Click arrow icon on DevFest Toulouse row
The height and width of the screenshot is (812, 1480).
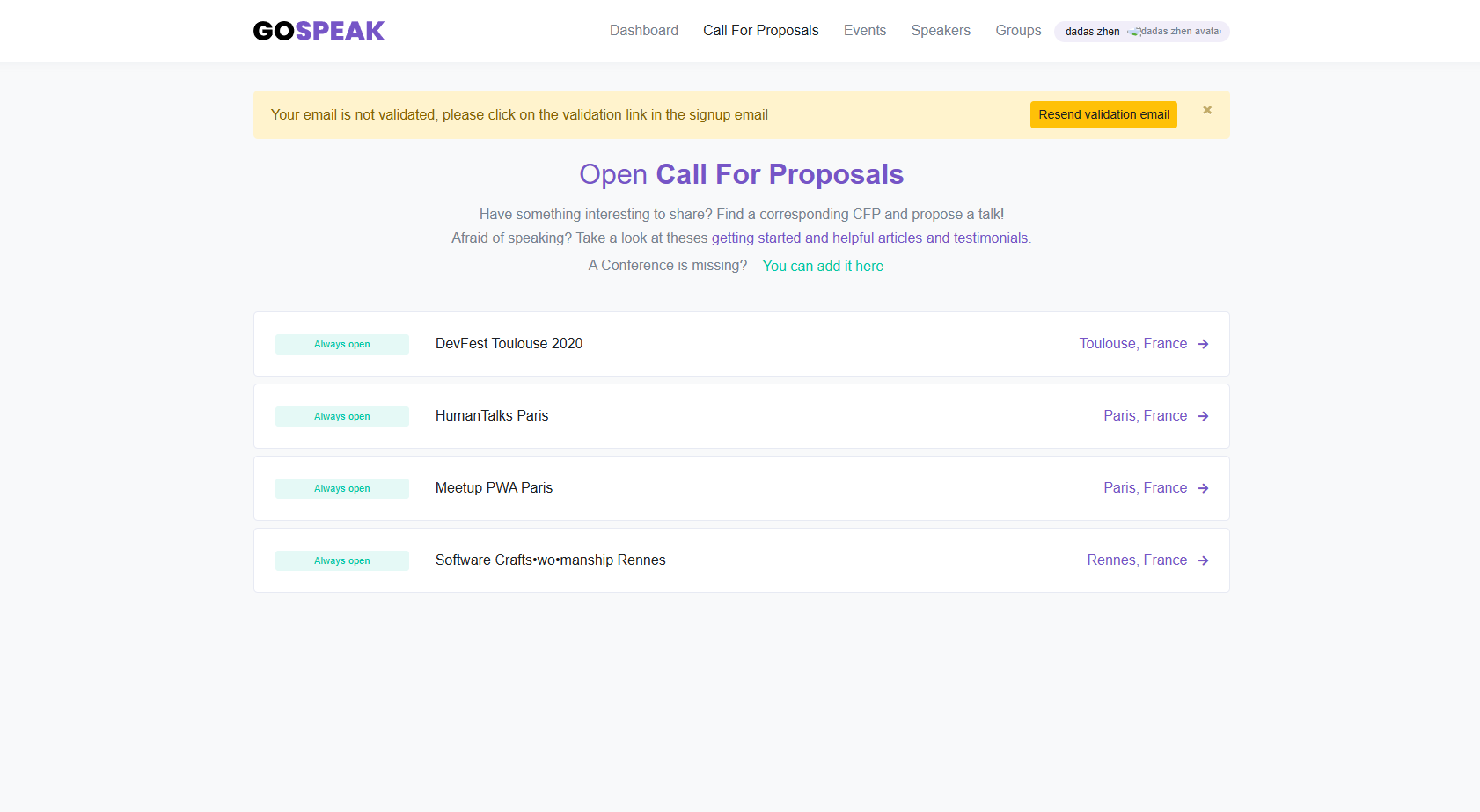click(1203, 344)
